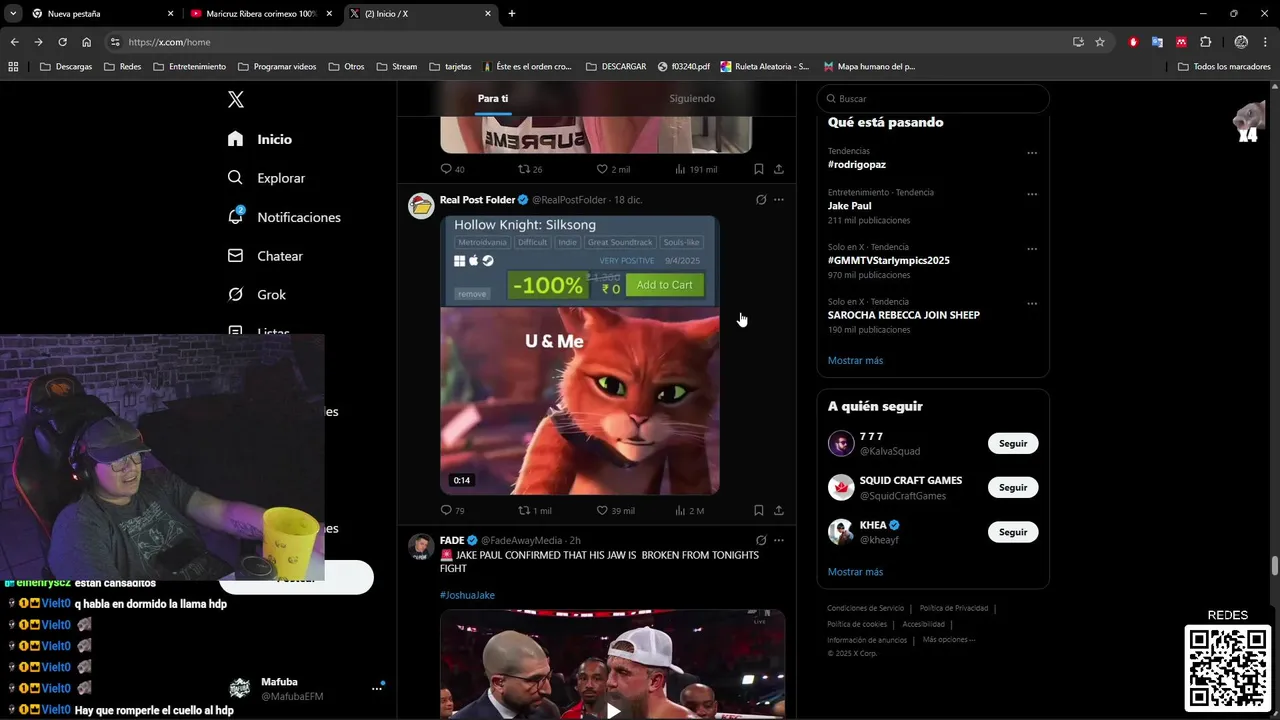Bookmark the post with 191 mil views
This screenshot has height=720, width=1280.
tap(759, 169)
